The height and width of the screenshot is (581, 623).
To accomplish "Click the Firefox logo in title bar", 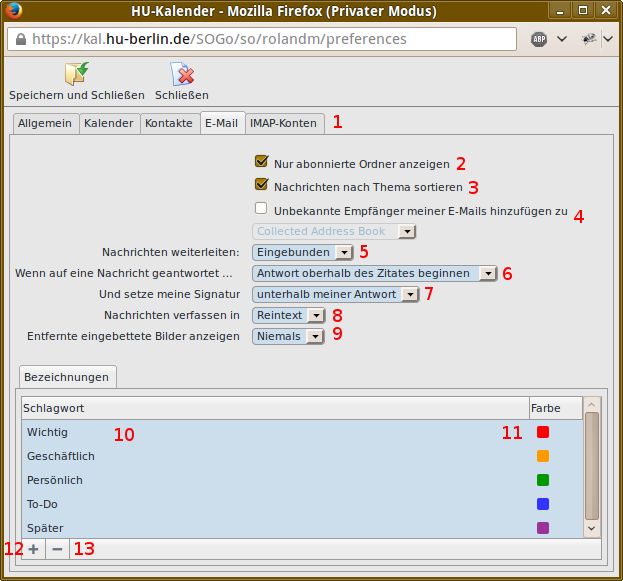I will click(12, 10).
